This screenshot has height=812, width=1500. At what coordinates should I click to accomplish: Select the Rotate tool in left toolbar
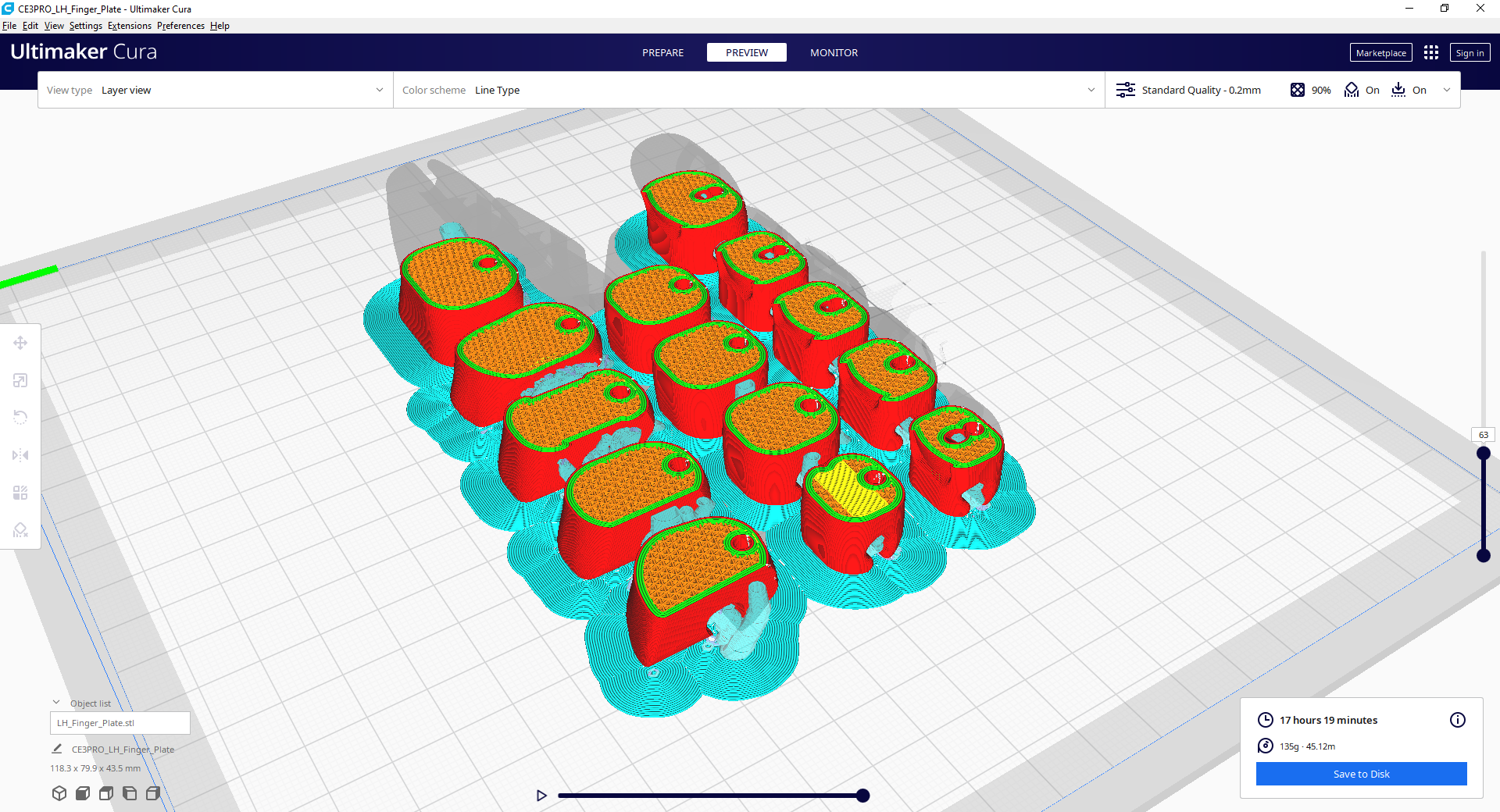[20, 418]
